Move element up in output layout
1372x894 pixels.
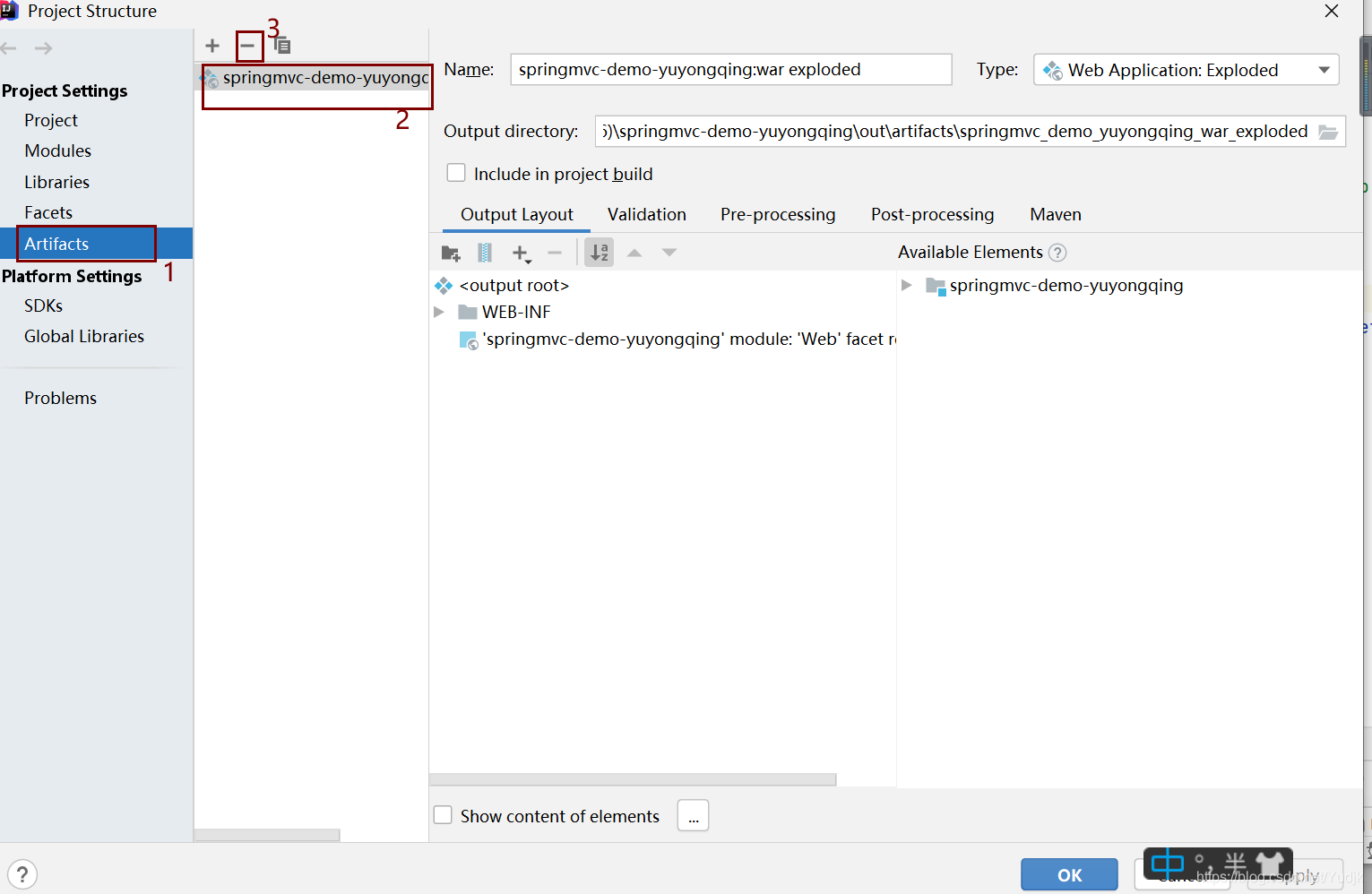(634, 254)
